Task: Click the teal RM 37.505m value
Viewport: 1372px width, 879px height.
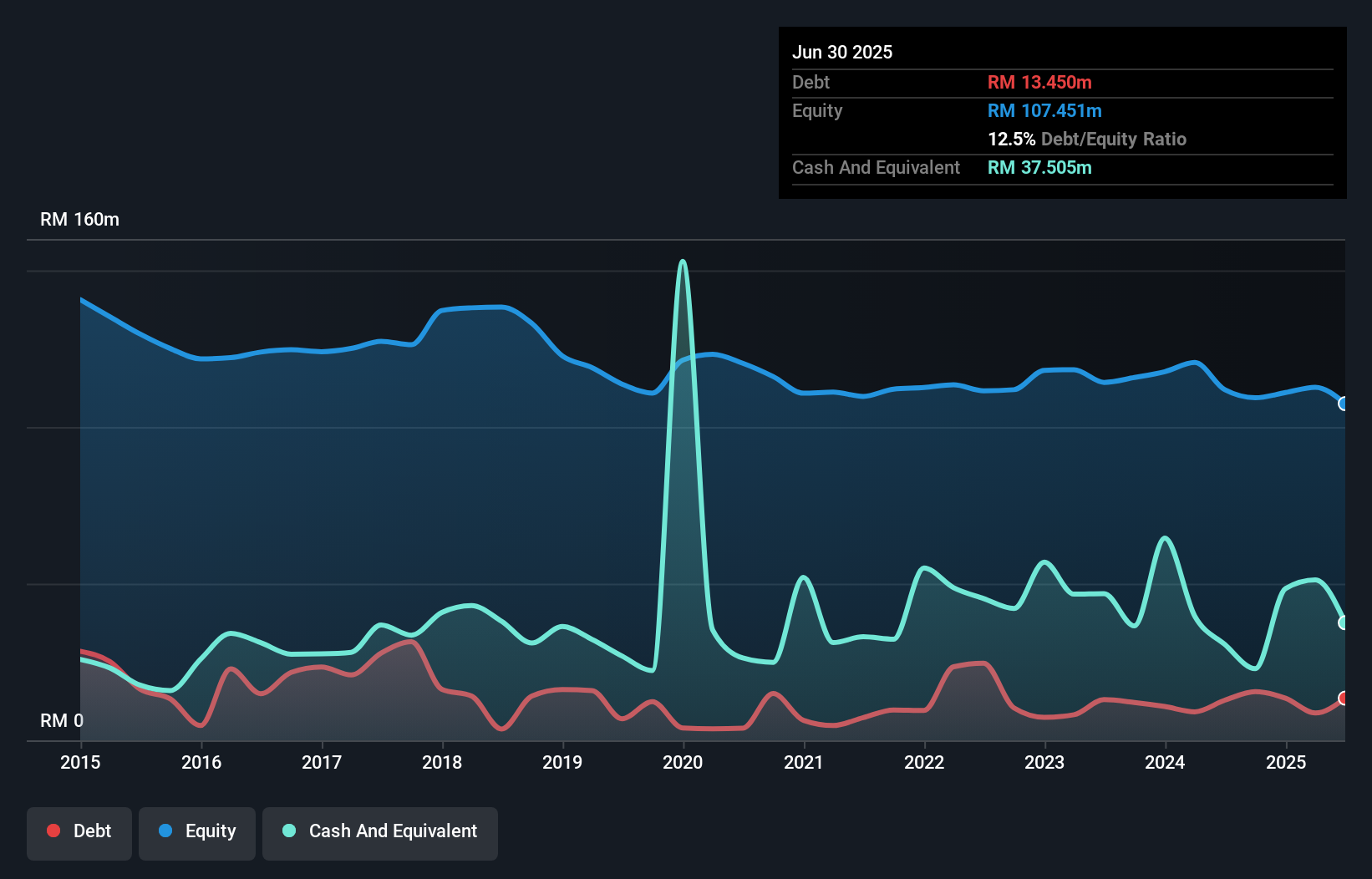Action: pos(1039,167)
